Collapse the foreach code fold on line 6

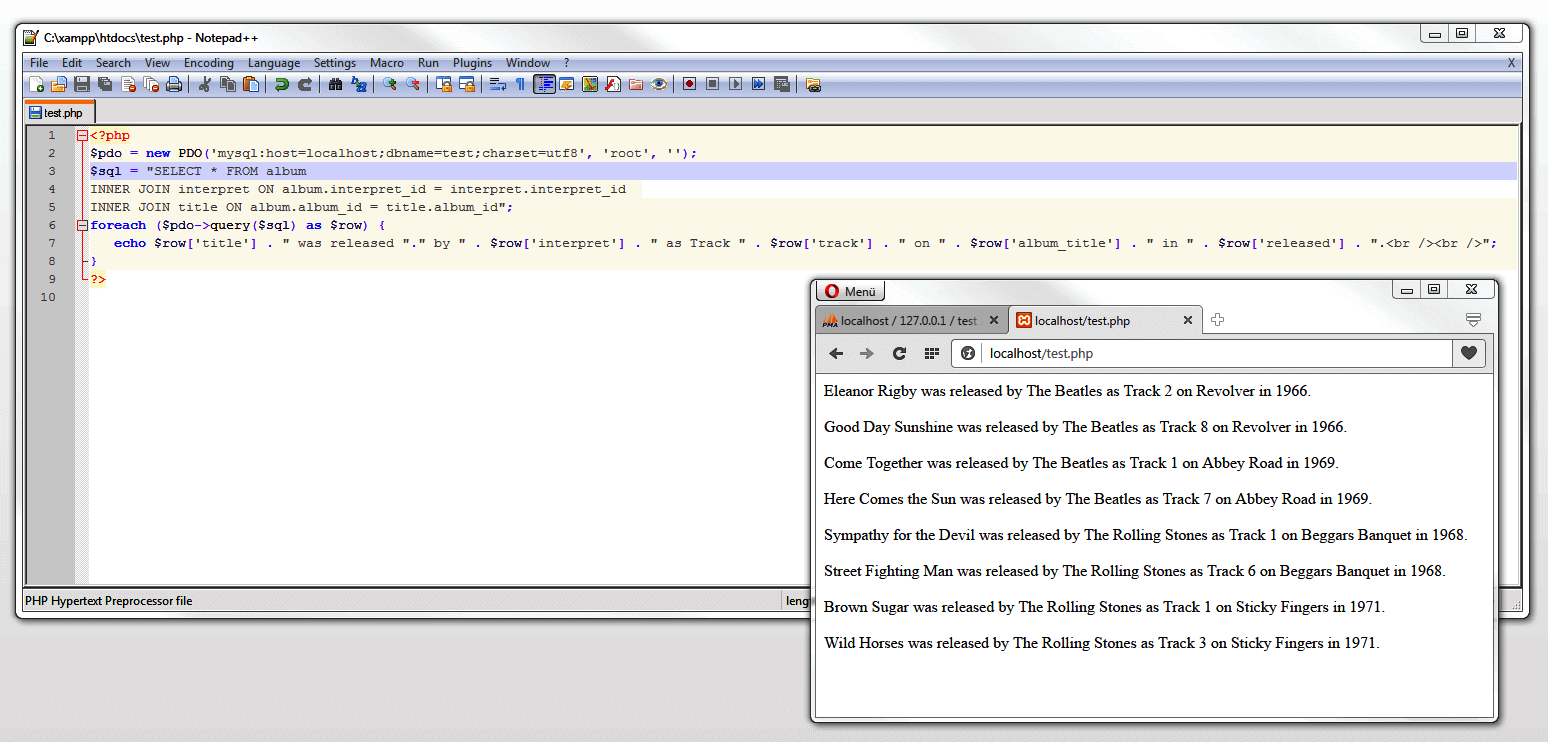(82, 224)
